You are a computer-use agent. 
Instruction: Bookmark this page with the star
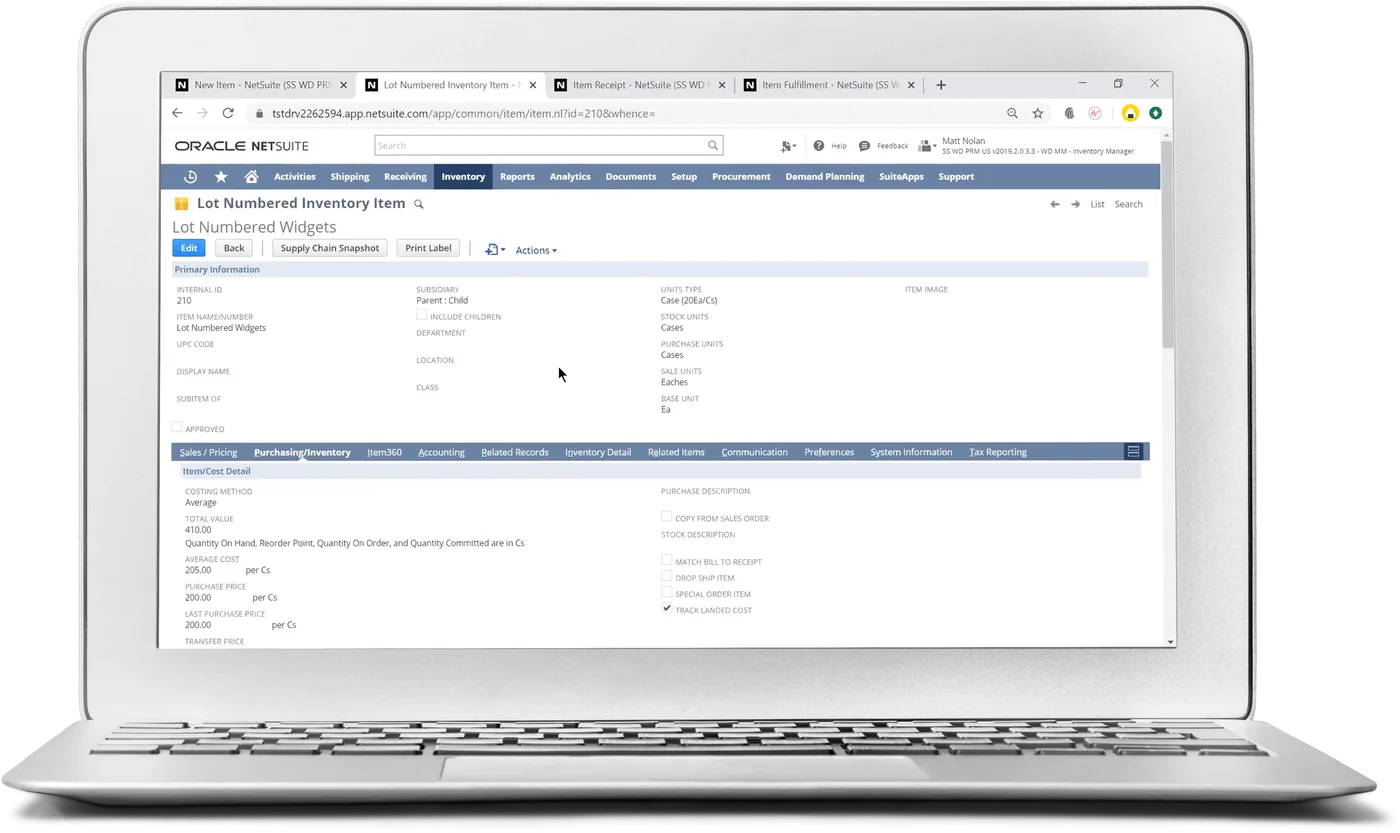coord(1038,114)
